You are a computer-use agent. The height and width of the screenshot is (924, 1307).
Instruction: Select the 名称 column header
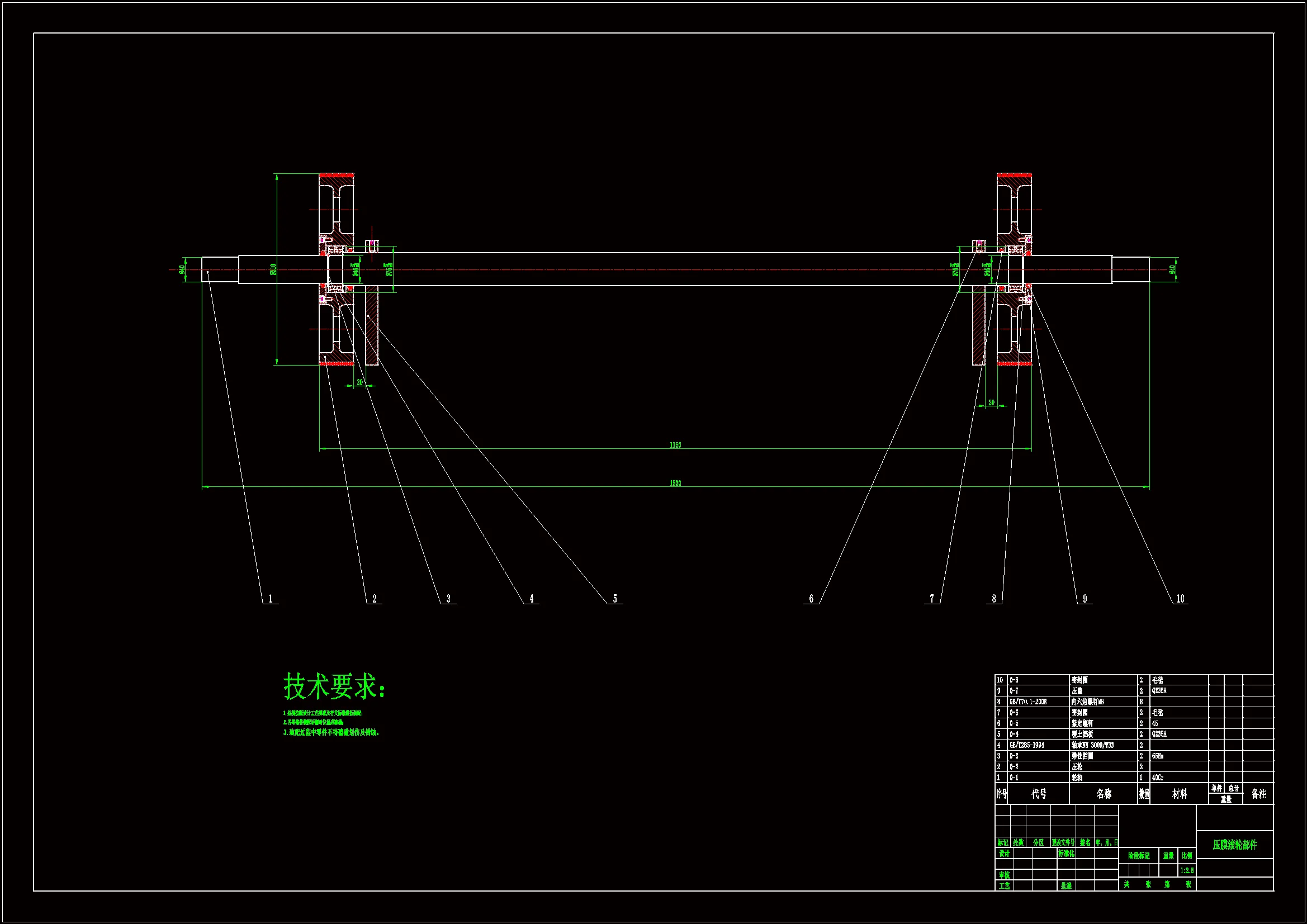pos(1103,794)
